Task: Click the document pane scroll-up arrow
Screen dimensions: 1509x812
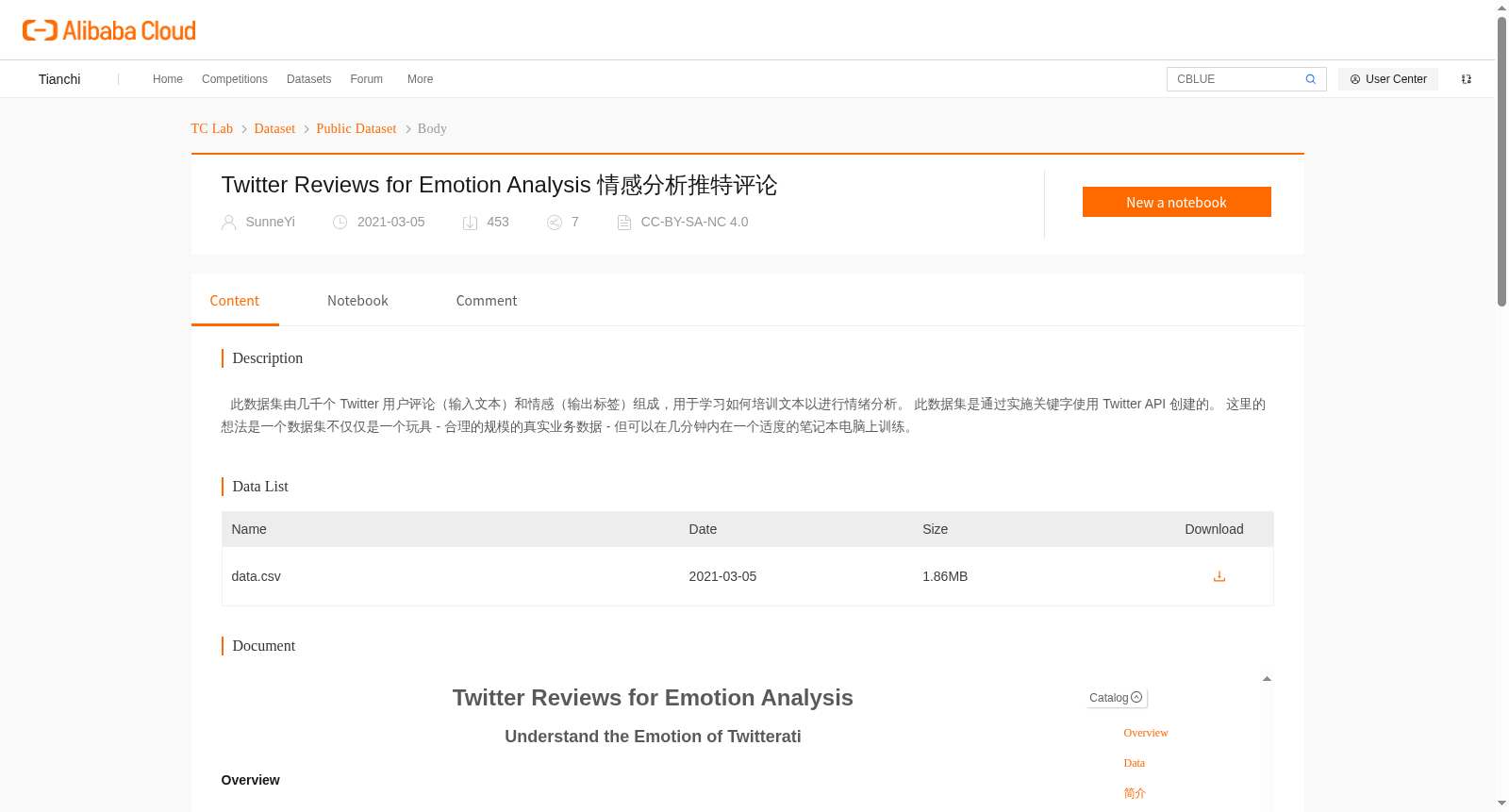Action: pos(1267,679)
